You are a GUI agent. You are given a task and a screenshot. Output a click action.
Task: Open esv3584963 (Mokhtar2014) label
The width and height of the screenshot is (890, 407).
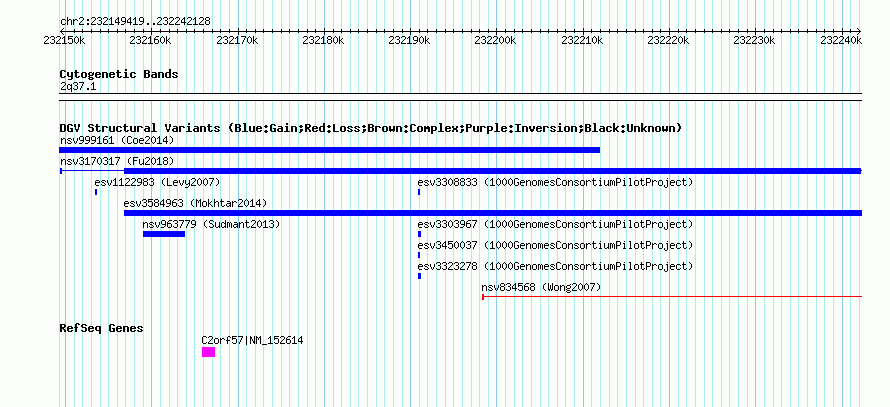pos(195,203)
